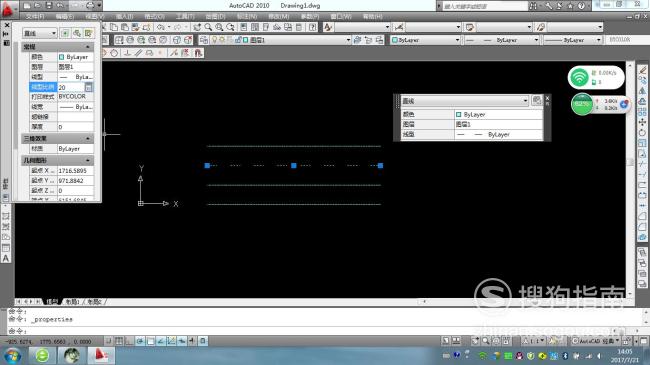The height and width of the screenshot is (365, 650).
Task: Switch to the 布局2 layout tab
Action: pos(94,302)
